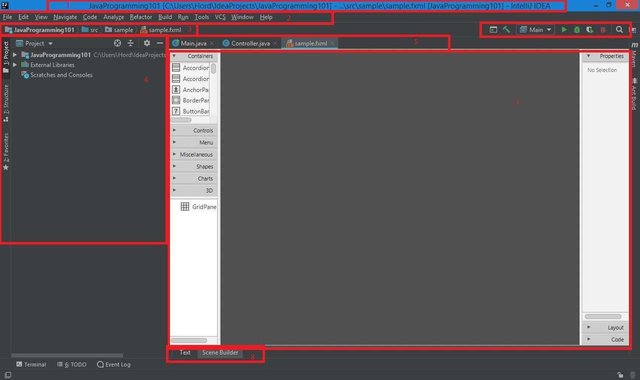Open the Refactor menu

[x=141, y=17]
